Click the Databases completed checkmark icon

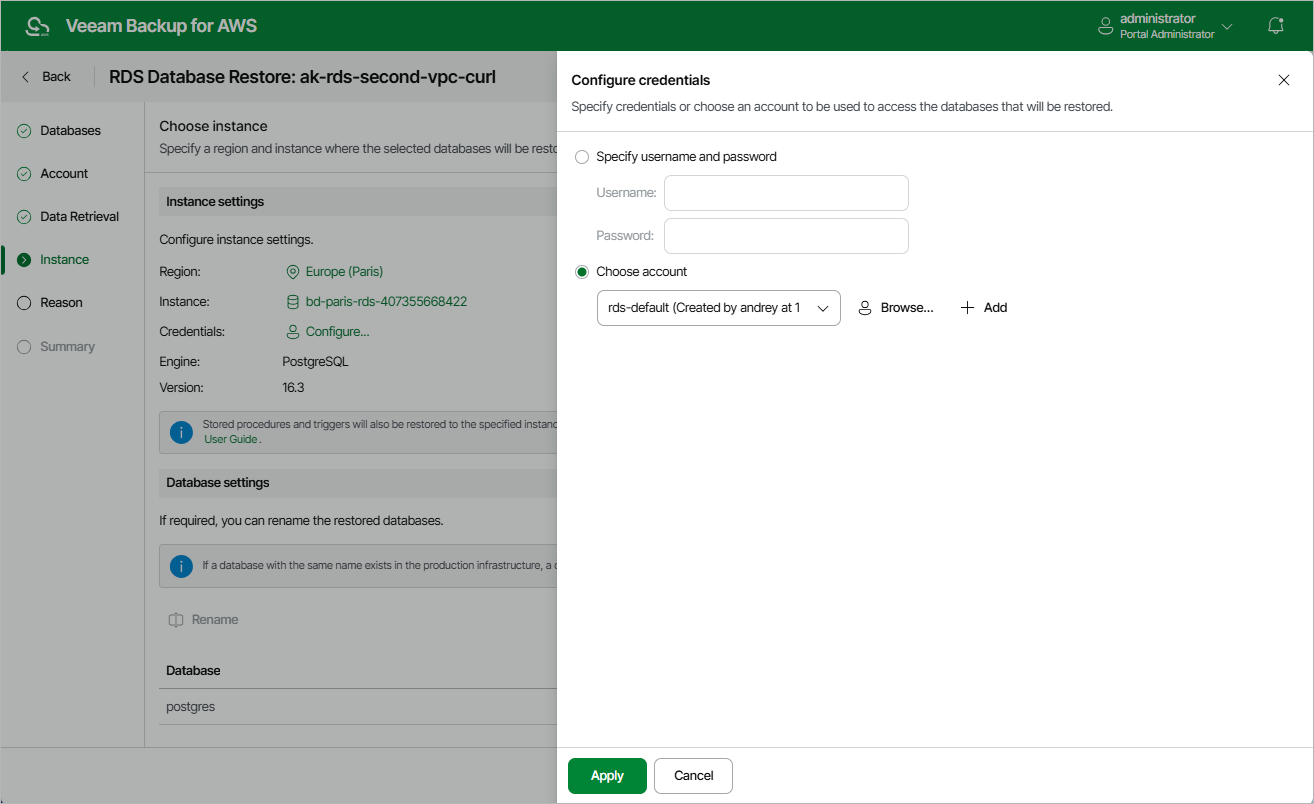pos(24,131)
